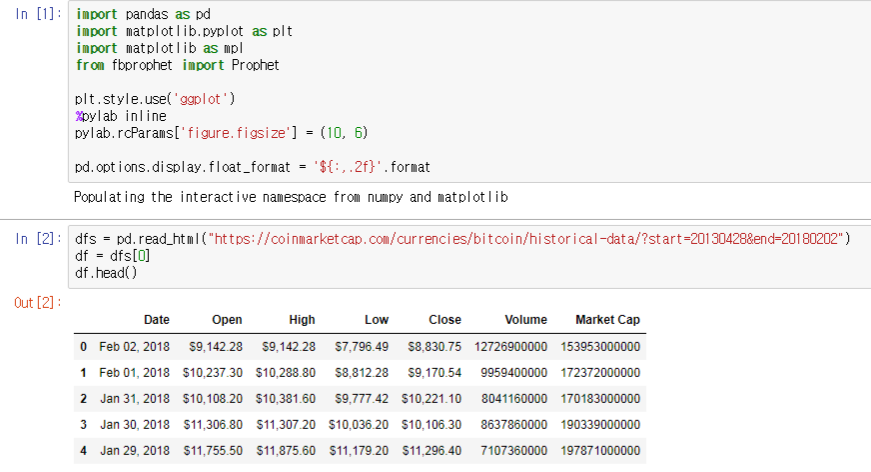Click the Date column header
The image size is (871, 472).
[x=156, y=320]
